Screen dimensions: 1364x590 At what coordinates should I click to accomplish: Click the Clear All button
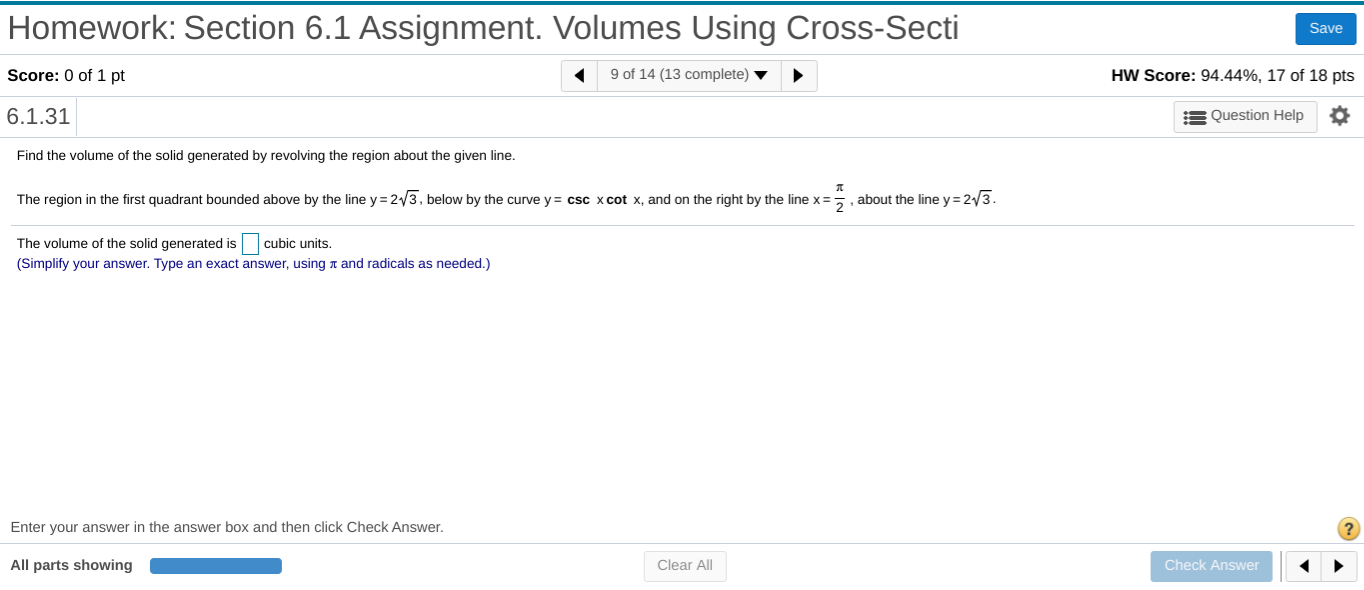[x=684, y=566]
